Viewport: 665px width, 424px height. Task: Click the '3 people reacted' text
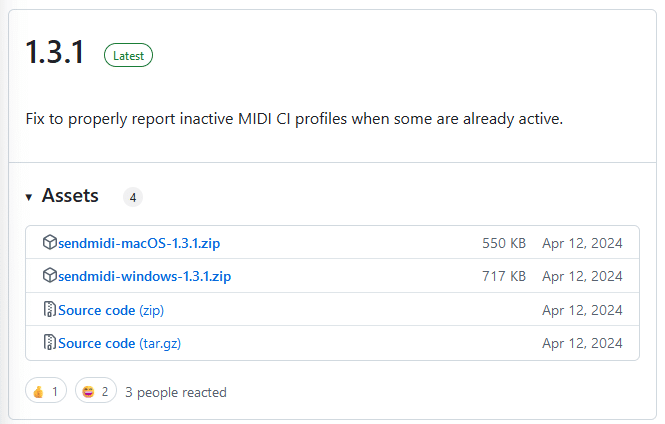[x=176, y=393]
